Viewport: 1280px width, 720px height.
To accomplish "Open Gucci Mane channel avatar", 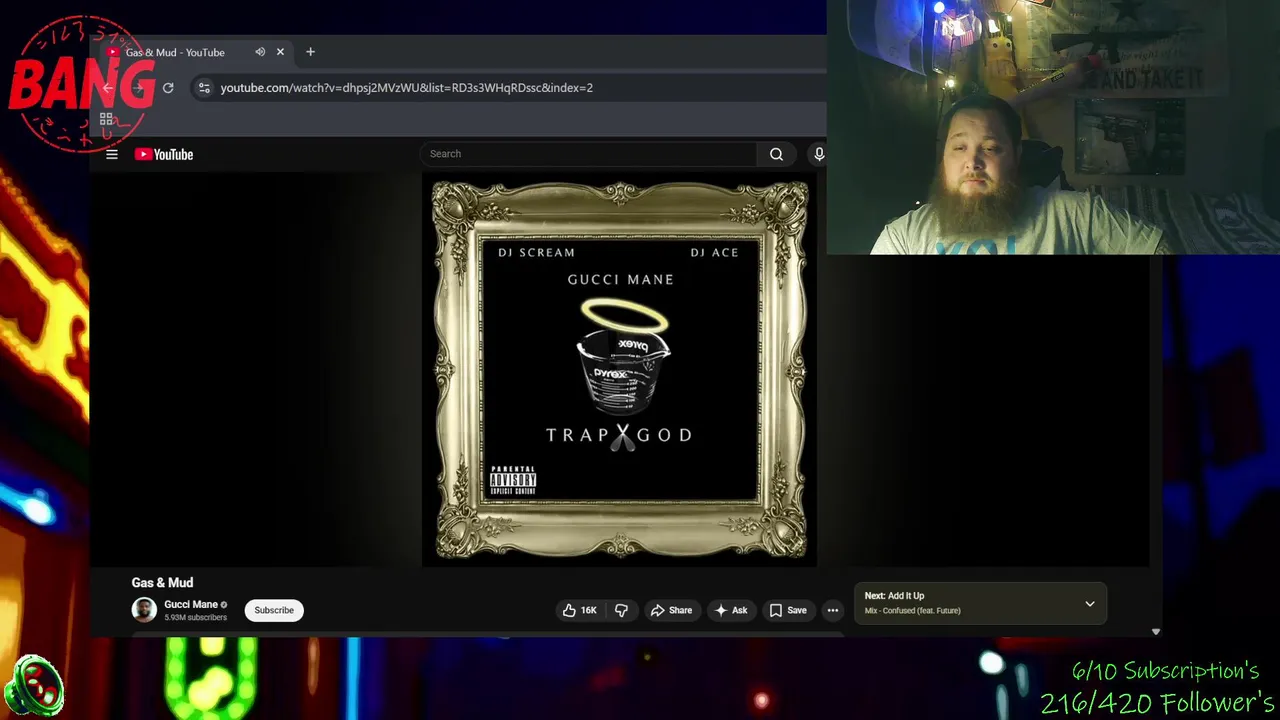I will [144, 610].
